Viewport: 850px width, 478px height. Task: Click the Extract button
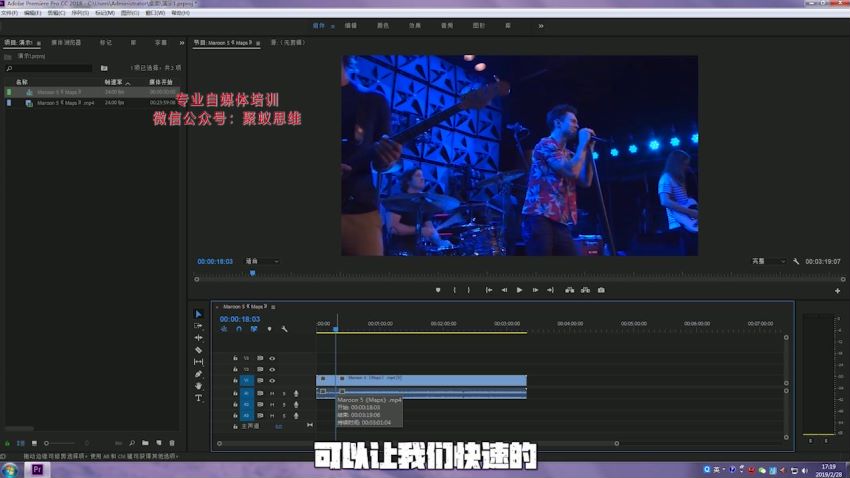coord(585,290)
